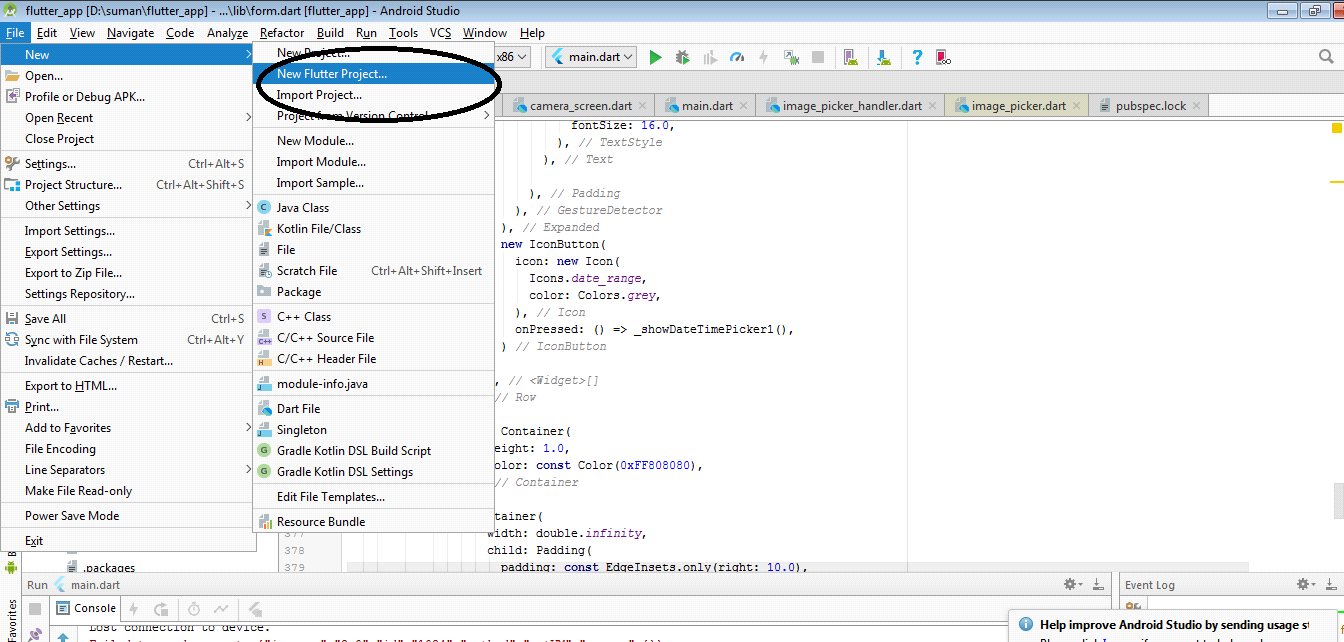The width and height of the screenshot is (1344, 642).
Task: Select New Flutter Project... menu entry
Action: coord(373,73)
